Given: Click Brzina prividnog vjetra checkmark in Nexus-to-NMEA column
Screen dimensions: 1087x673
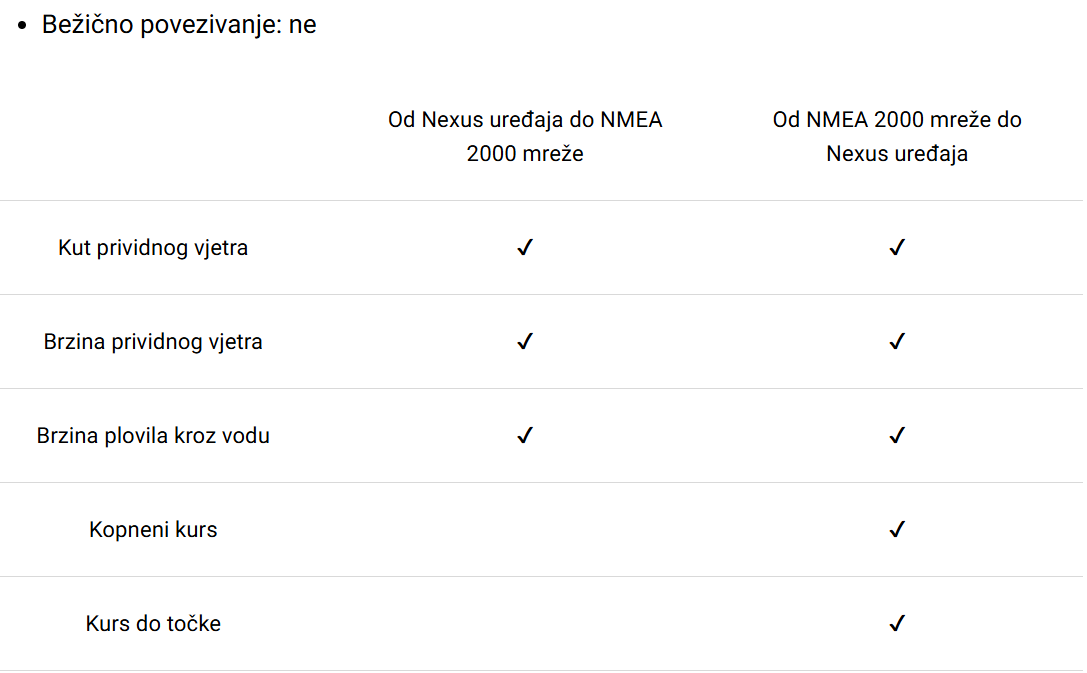Looking at the screenshot, I should pyautogui.click(x=525, y=341).
